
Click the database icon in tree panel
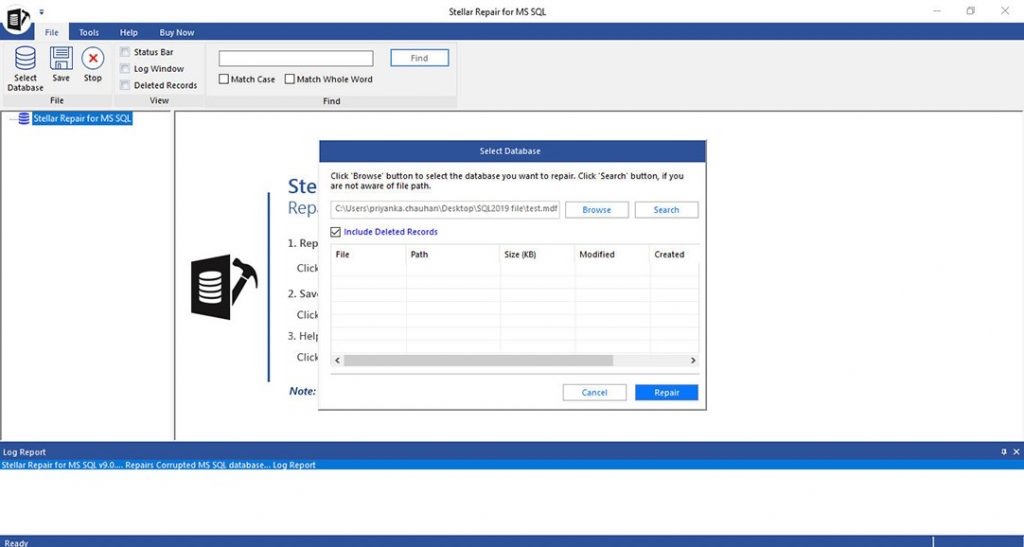pos(24,119)
